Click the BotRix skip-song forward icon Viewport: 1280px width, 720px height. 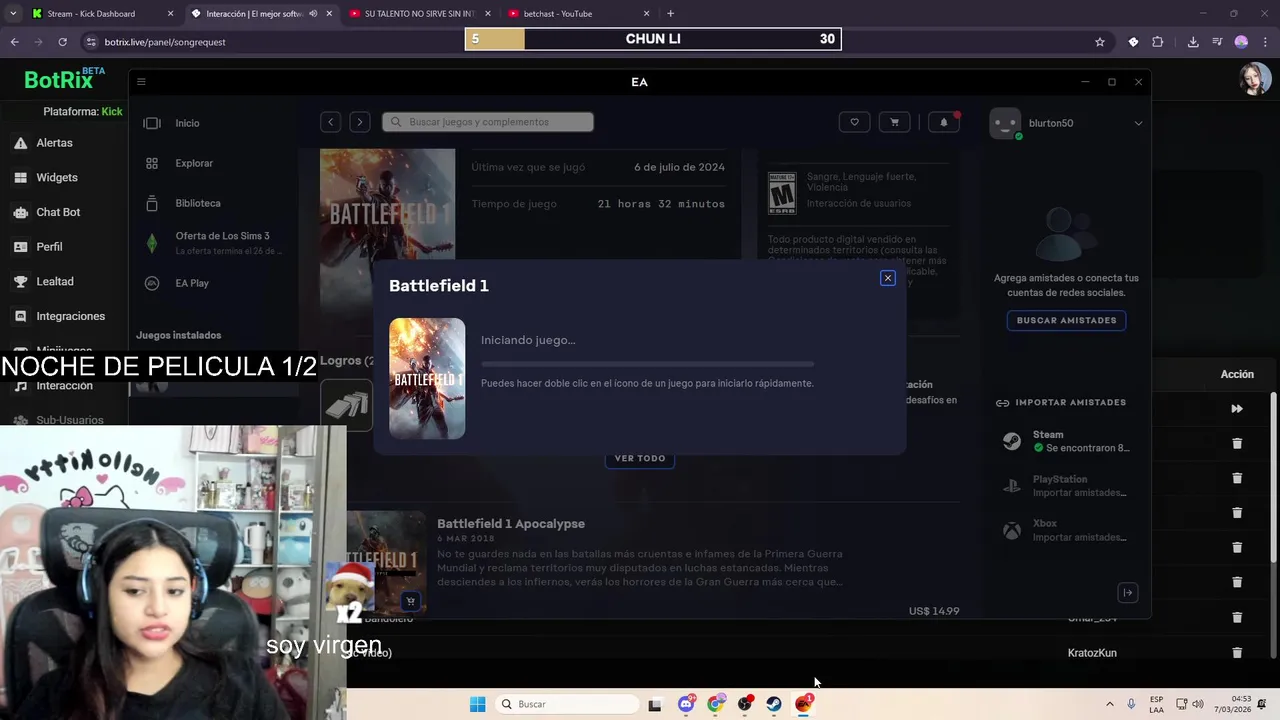point(1237,409)
